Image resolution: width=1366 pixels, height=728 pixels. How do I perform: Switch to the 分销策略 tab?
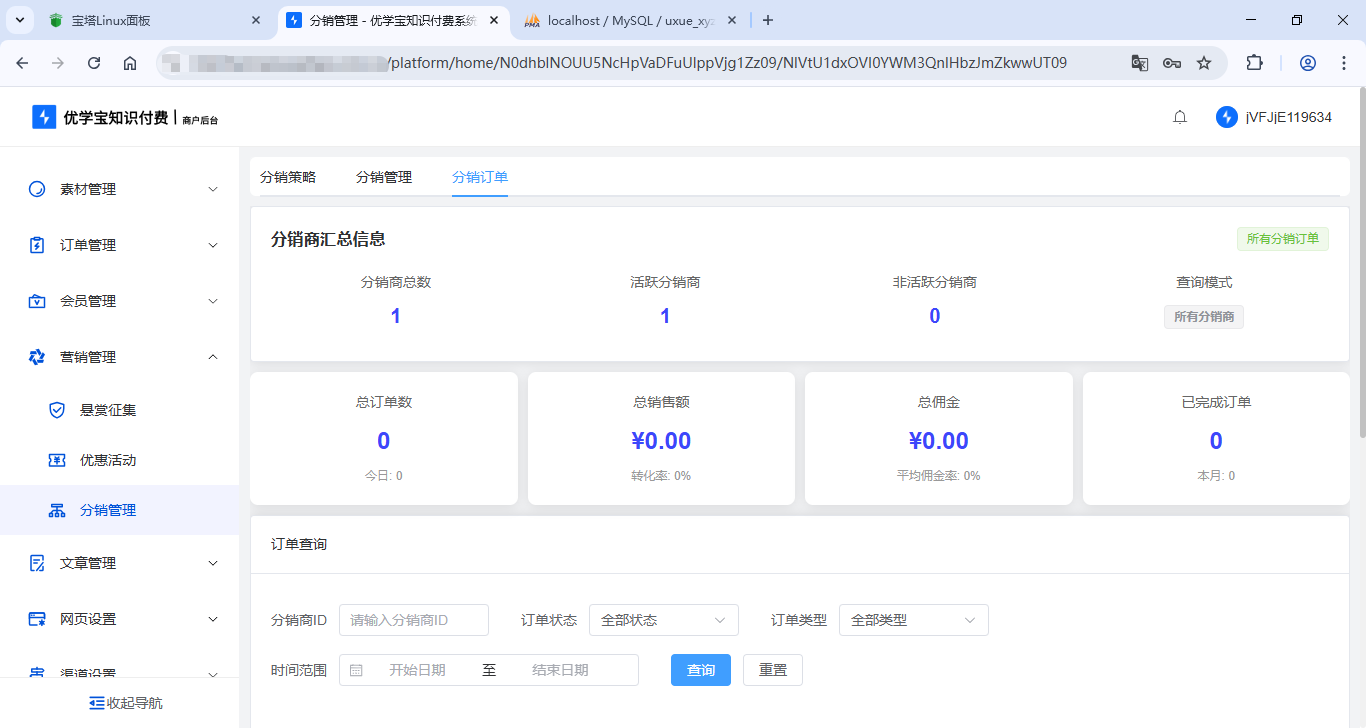(289, 177)
